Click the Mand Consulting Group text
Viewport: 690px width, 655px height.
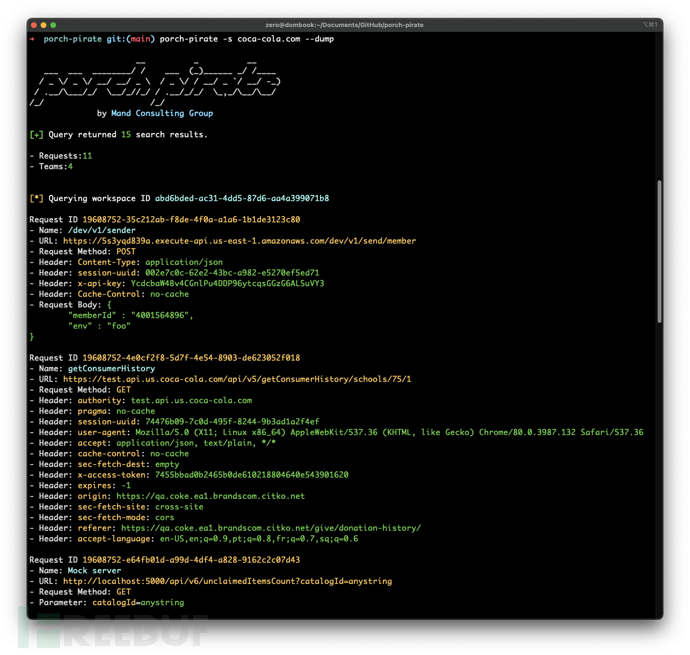coord(161,114)
